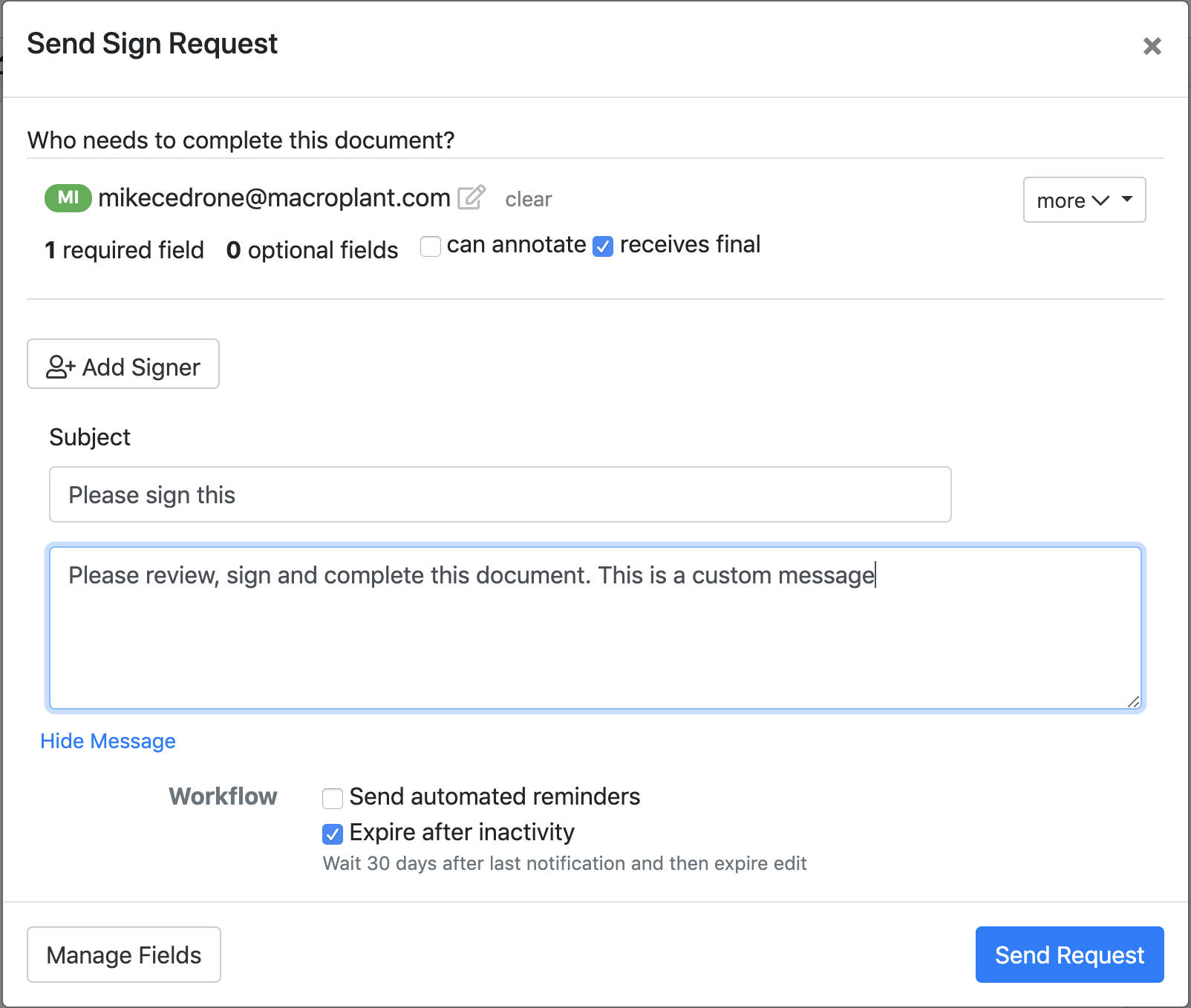The width and height of the screenshot is (1191, 1008).
Task: Close the Send Sign Request dialog
Action: pos(1152,46)
